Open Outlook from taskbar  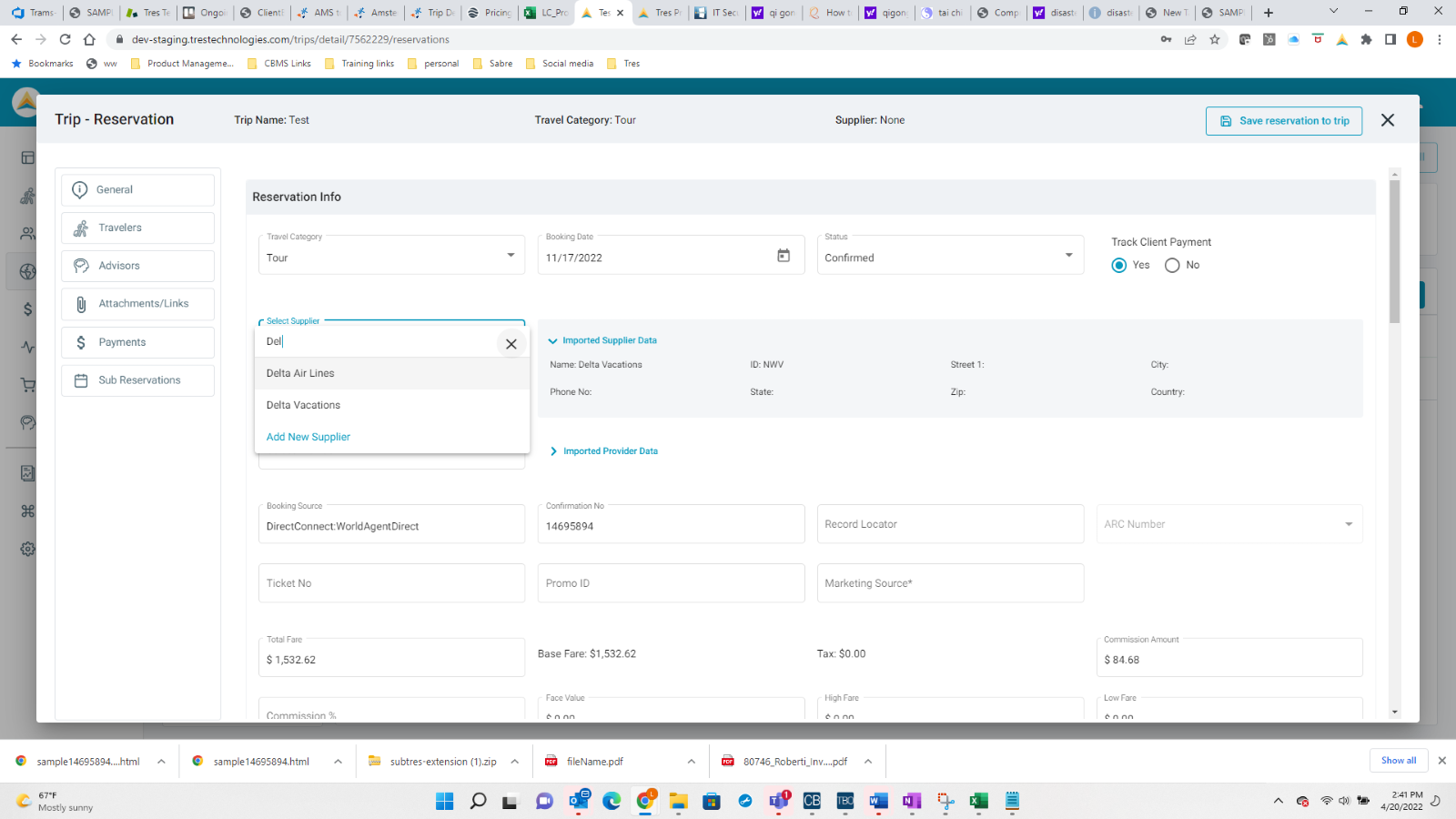pyautogui.click(x=579, y=801)
